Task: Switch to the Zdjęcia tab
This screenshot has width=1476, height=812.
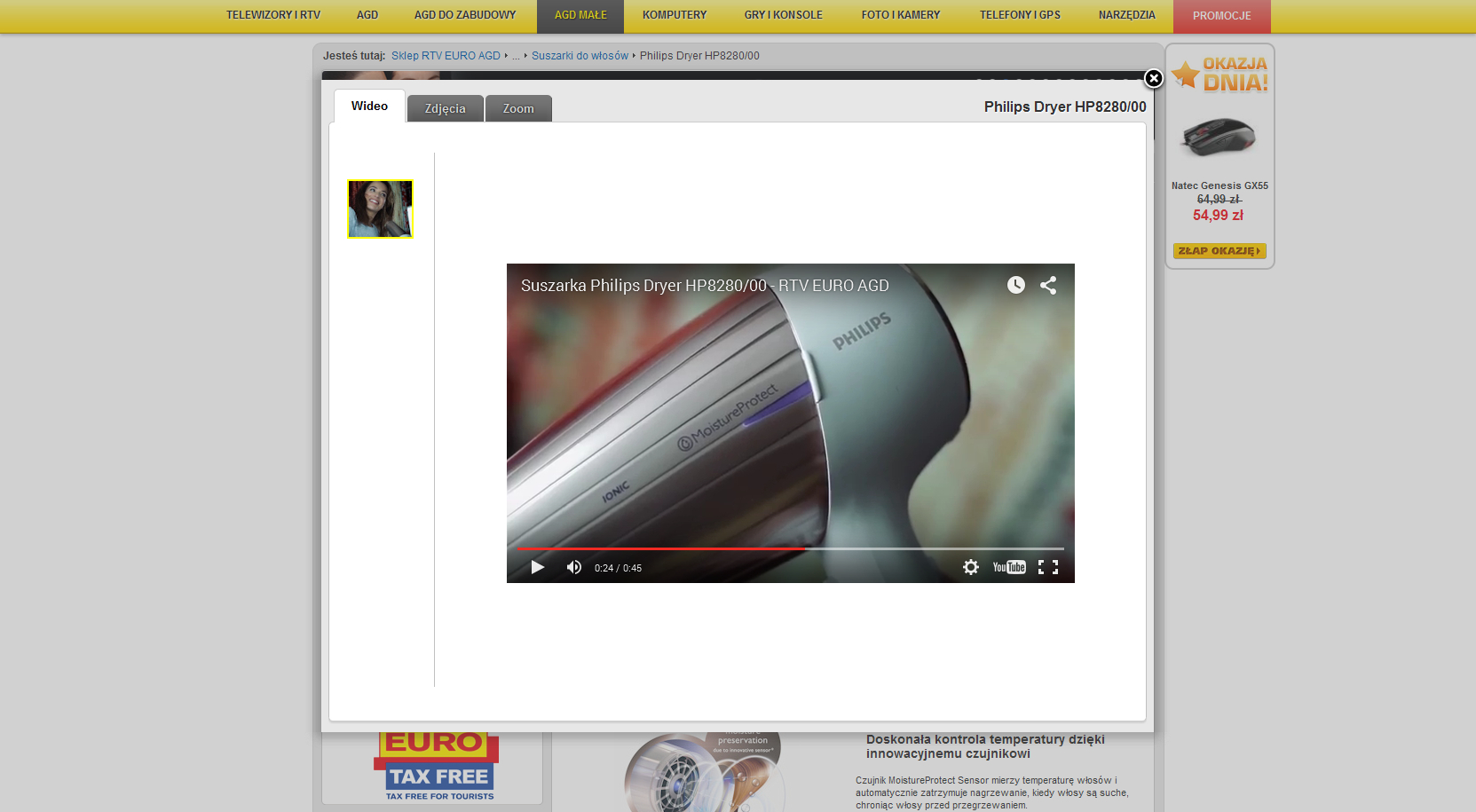Action: 446,108
